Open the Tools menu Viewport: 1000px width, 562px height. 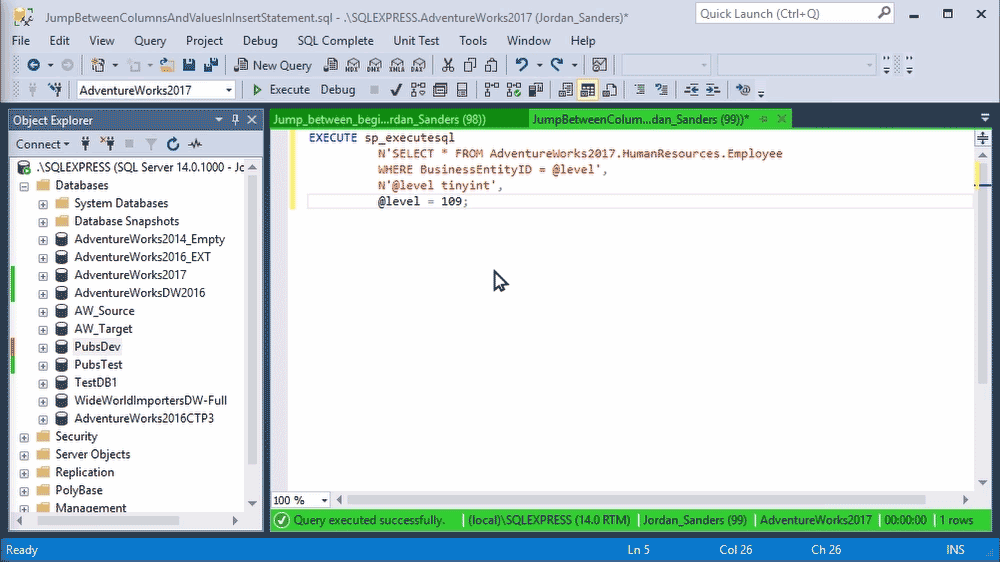473,41
